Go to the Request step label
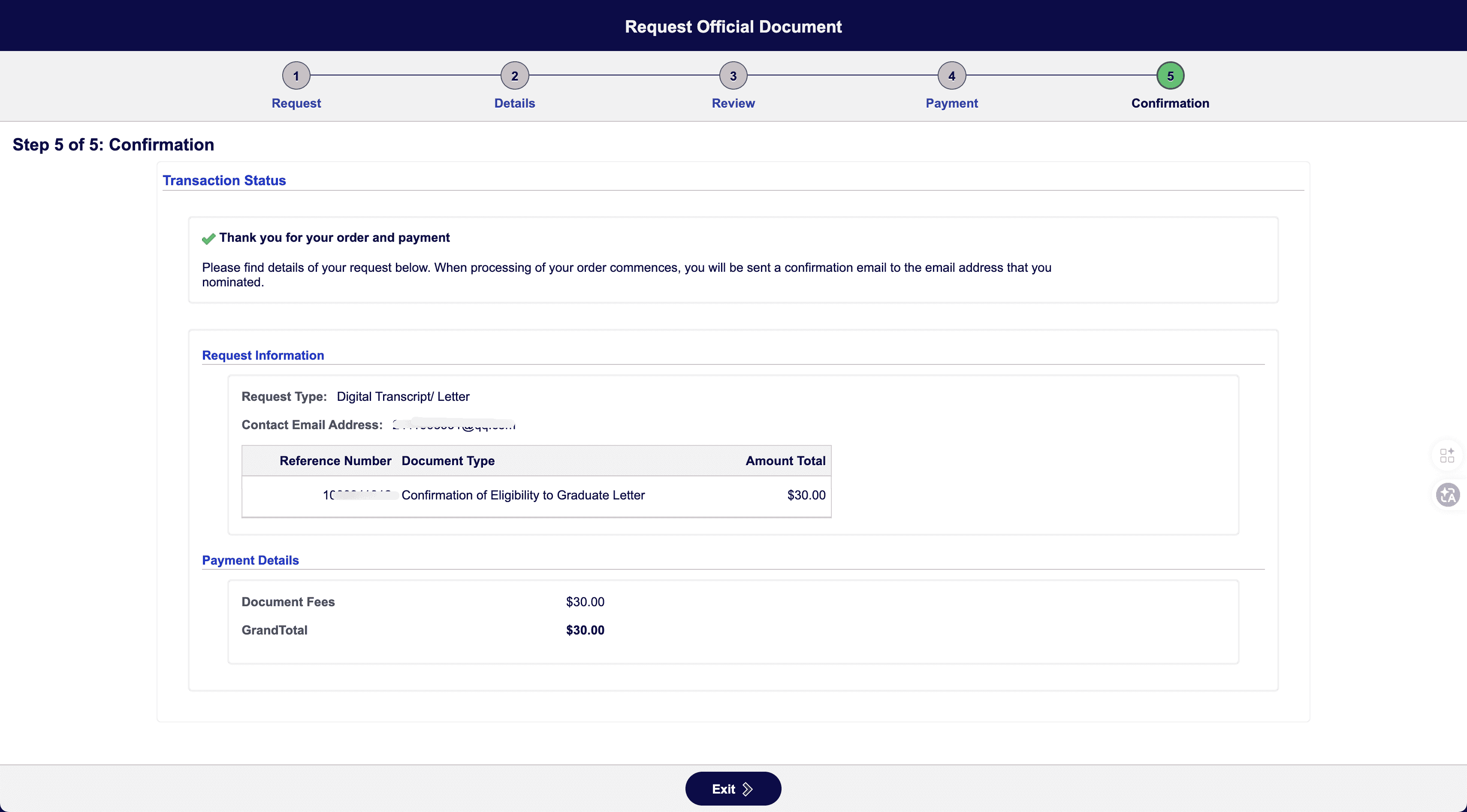 tap(296, 103)
